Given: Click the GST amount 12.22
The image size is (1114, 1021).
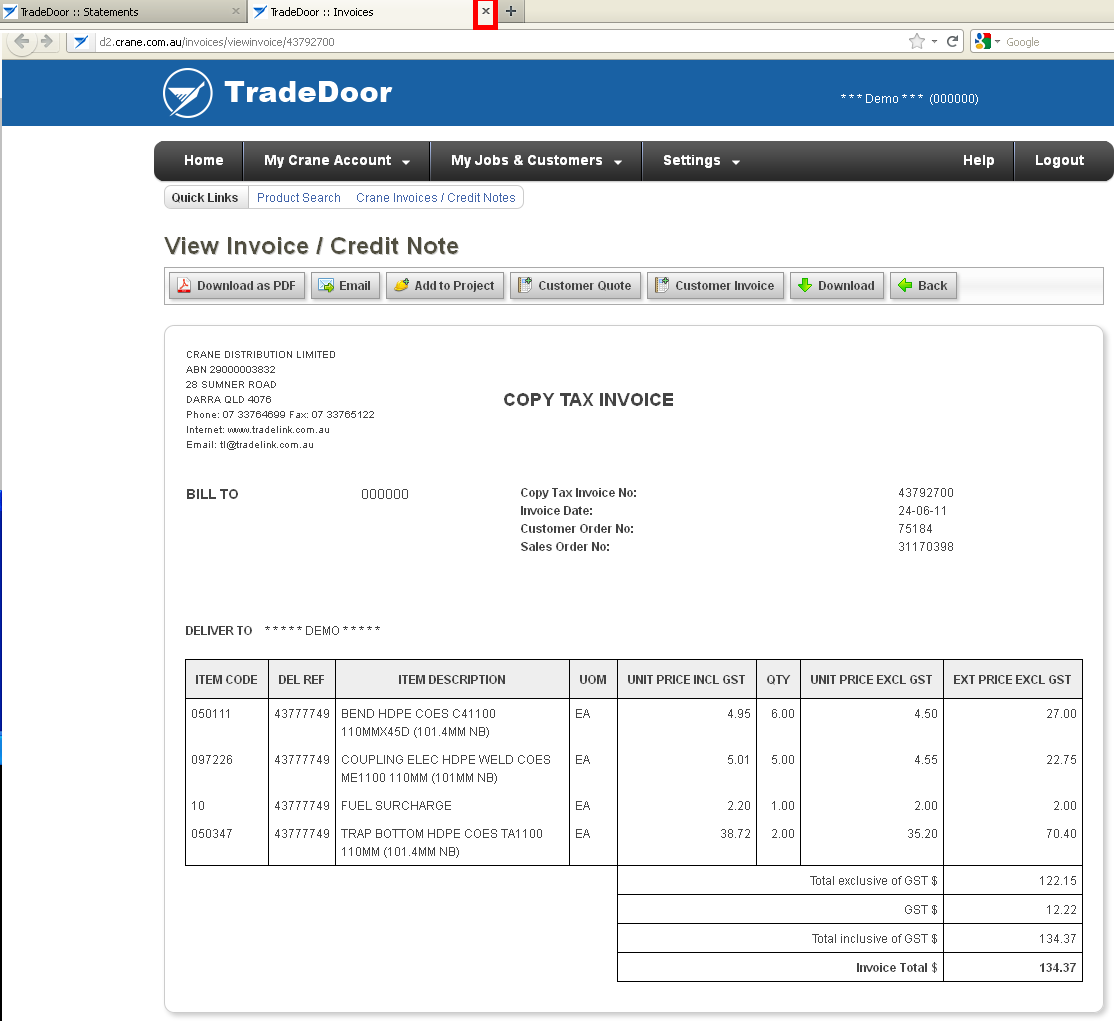Looking at the screenshot, I should click(x=1061, y=910).
